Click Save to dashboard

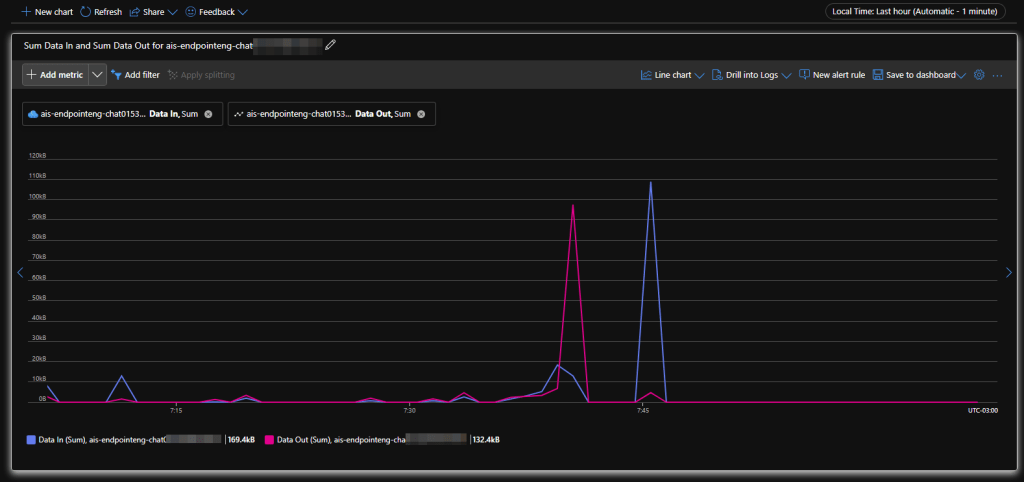coord(919,75)
